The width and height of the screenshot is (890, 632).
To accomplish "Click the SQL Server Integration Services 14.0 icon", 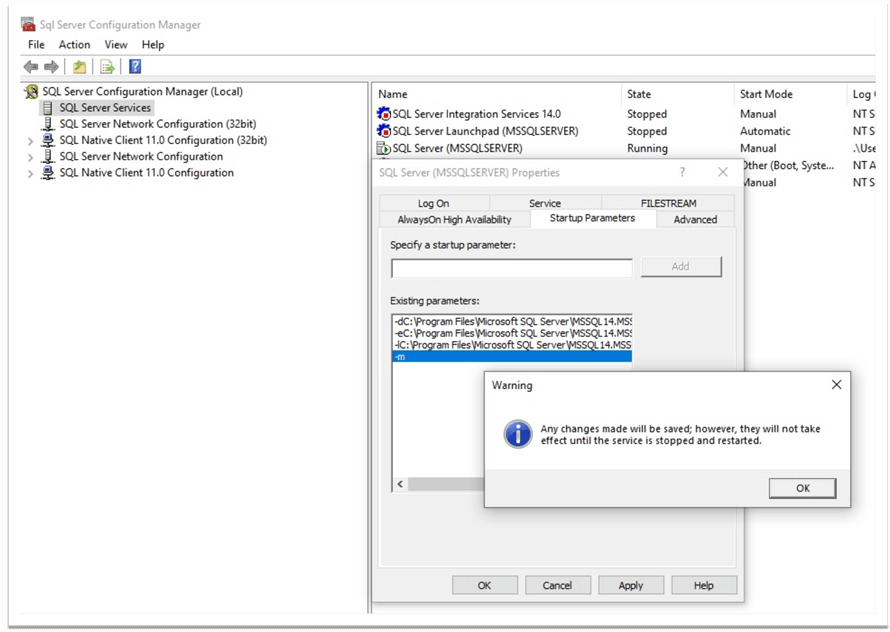I will (383, 115).
